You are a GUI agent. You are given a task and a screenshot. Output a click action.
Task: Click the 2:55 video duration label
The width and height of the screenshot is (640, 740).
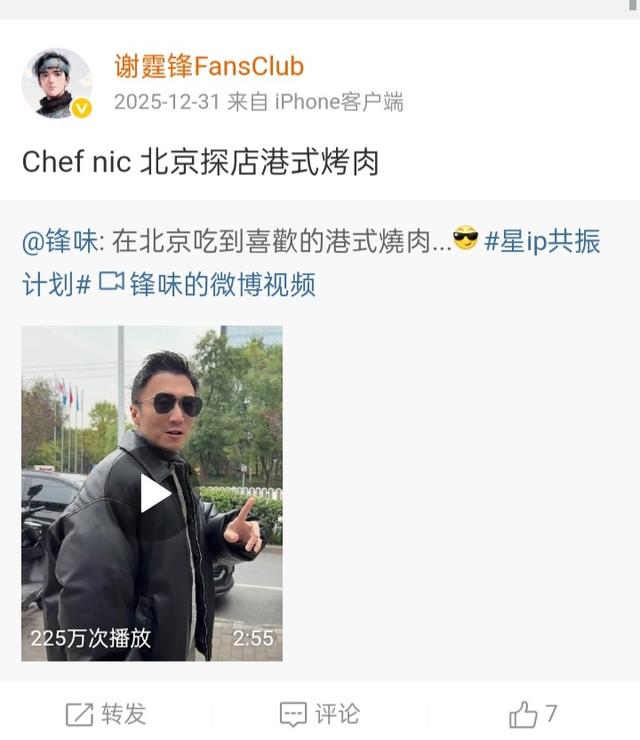tap(253, 639)
